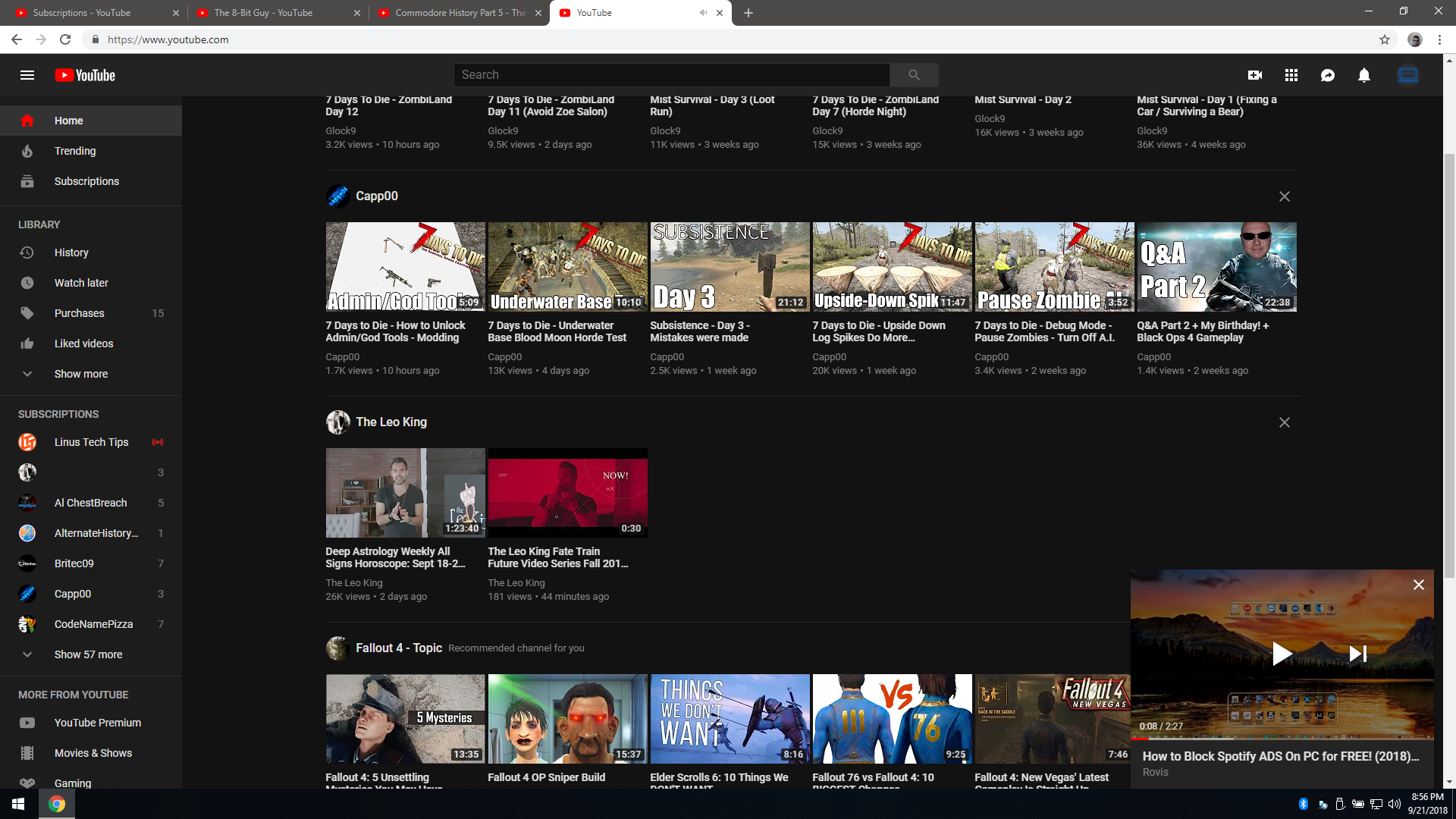Play the miniplayer video
The height and width of the screenshot is (819, 1456).
tap(1282, 653)
